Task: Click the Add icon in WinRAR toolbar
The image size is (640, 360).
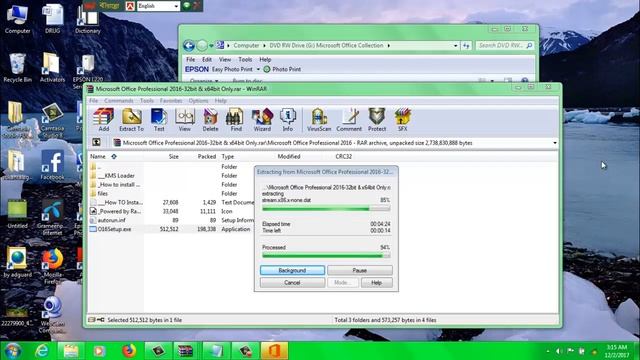Action: pyautogui.click(x=103, y=120)
